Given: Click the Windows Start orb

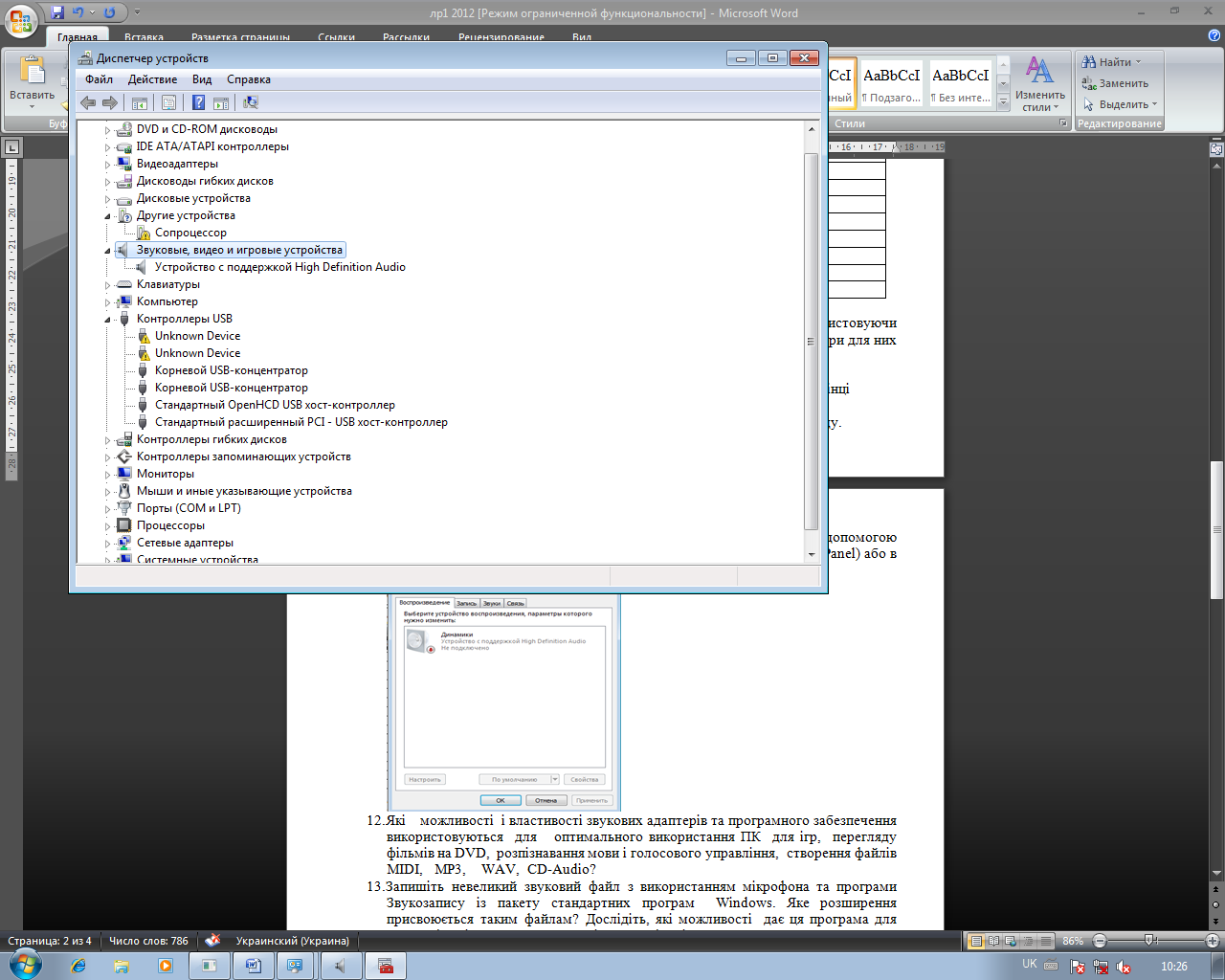Looking at the screenshot, I should coord(24,964).
